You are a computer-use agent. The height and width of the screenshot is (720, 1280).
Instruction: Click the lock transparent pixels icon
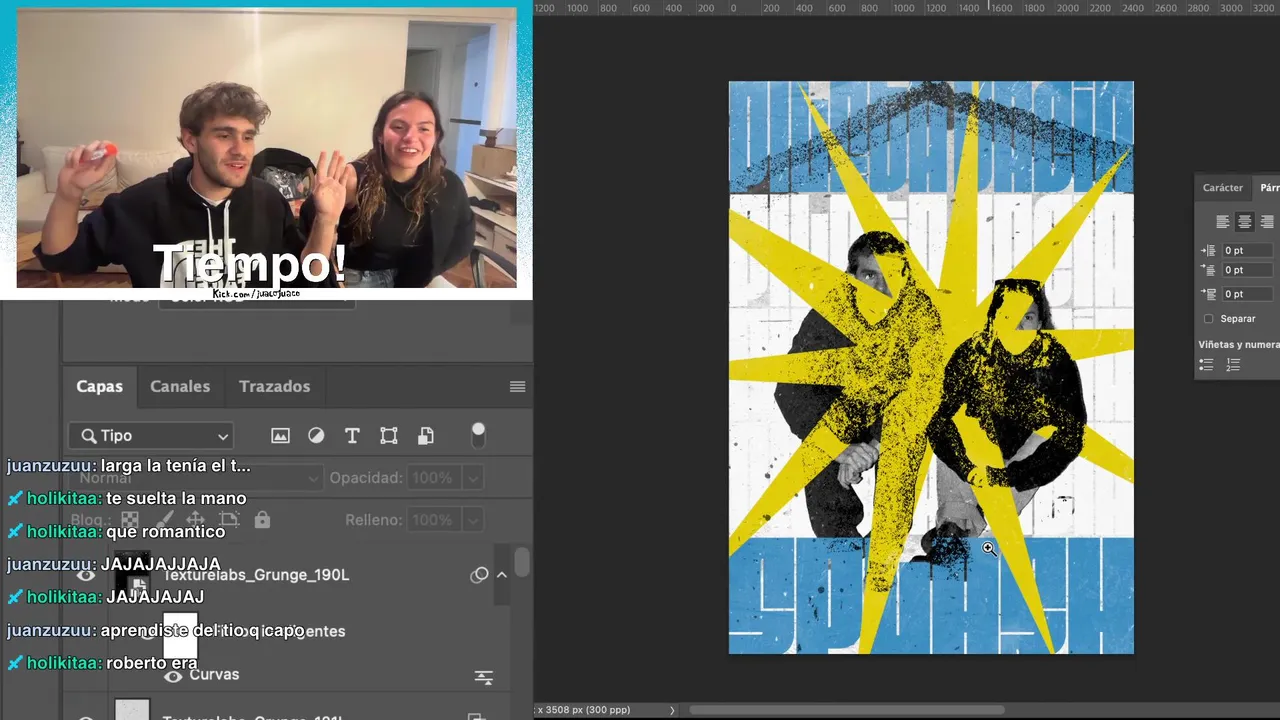130,520
